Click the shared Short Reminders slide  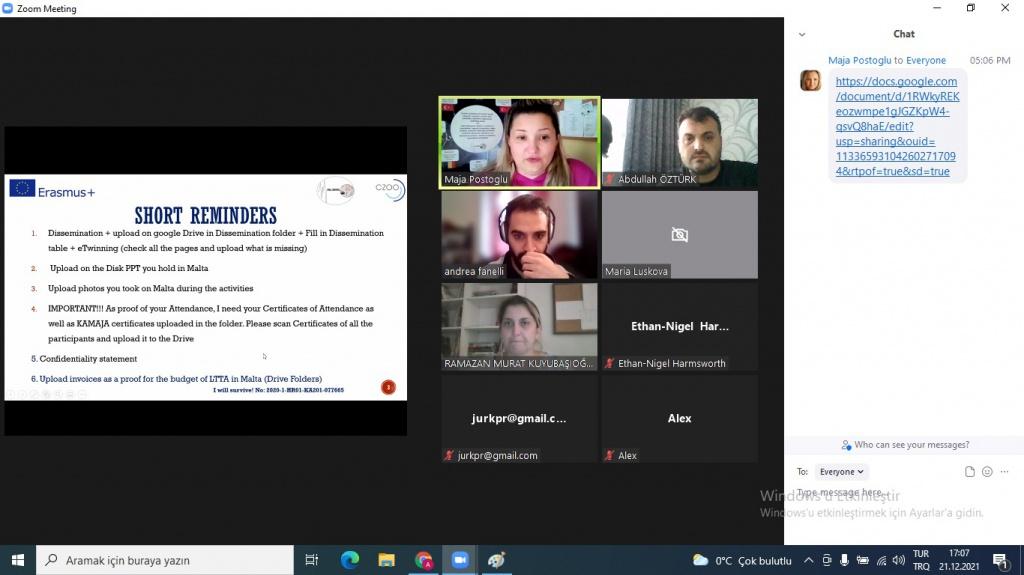tap(206, 287)
